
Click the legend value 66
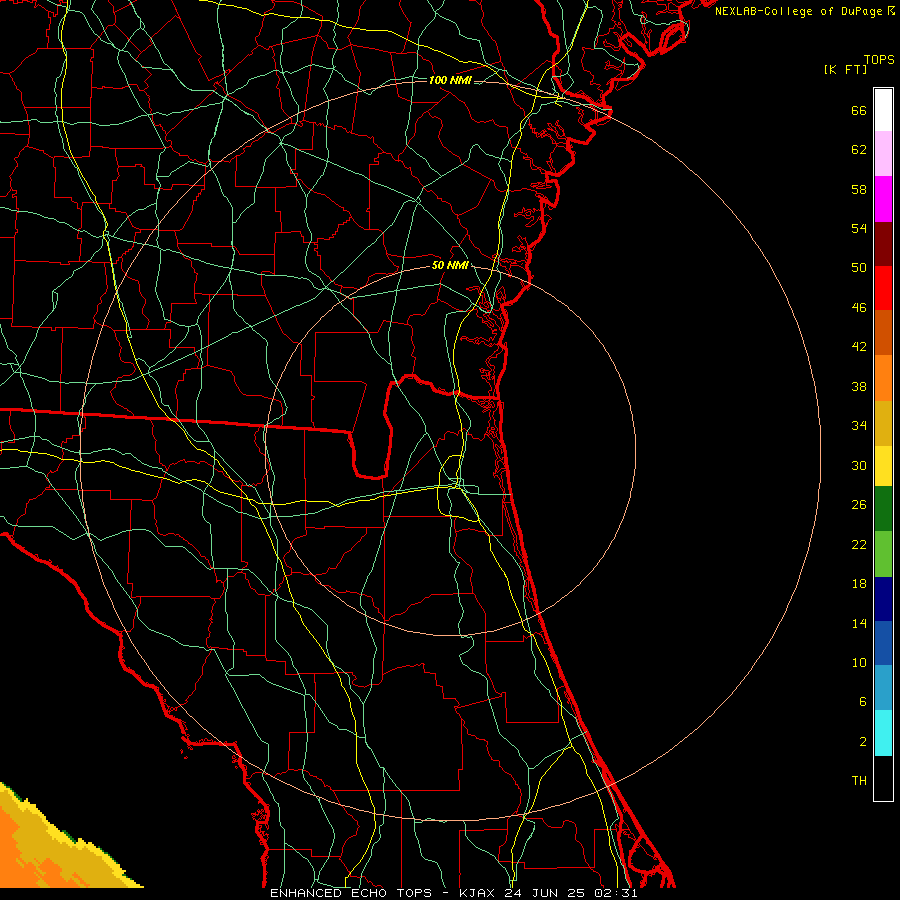tap(859, 110)
